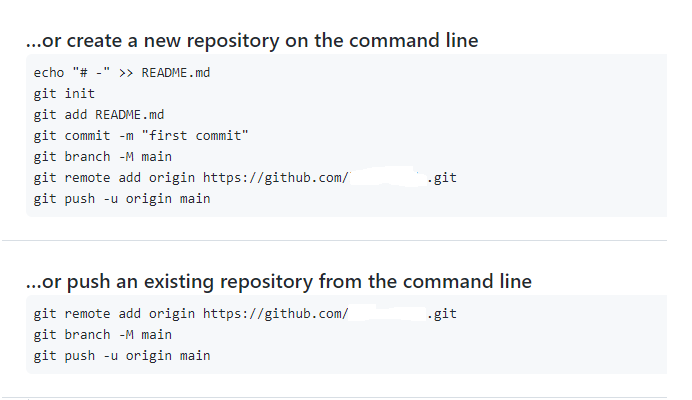Click the horizontal divider between the two sections
The image size is (692, 400).
(346, 240)
